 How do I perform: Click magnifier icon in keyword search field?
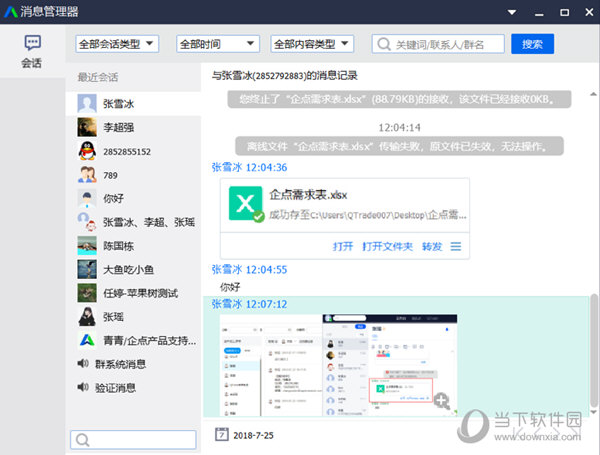(384, 44)
